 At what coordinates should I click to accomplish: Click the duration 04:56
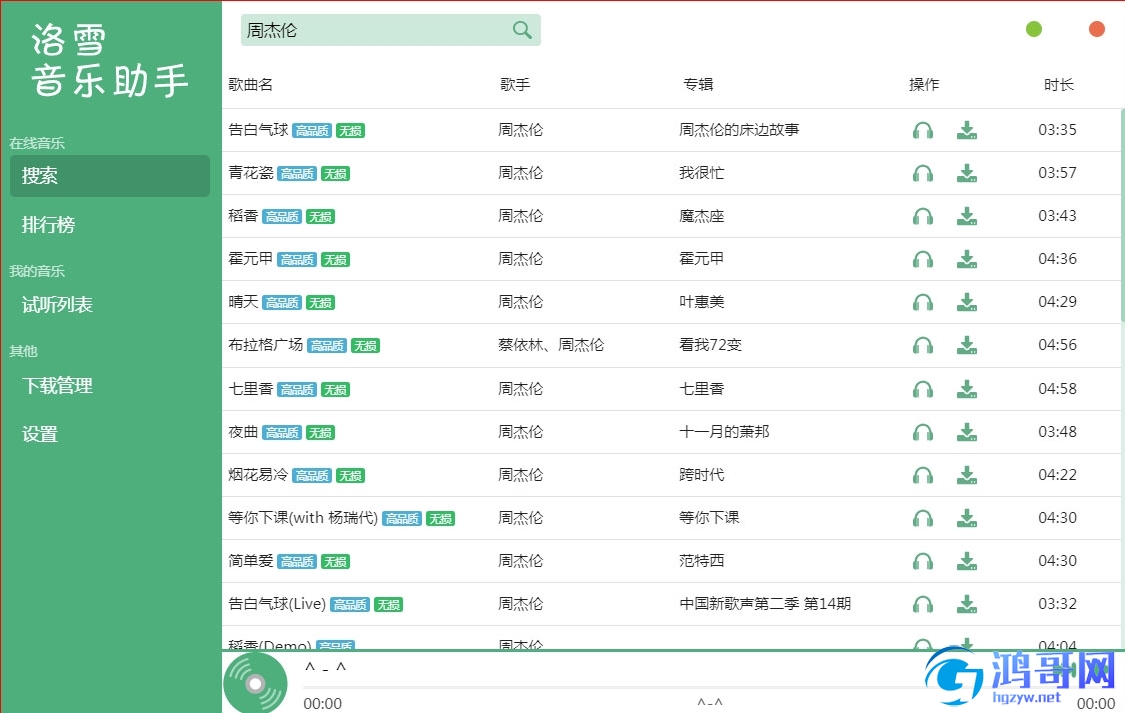coord(1058,345)
